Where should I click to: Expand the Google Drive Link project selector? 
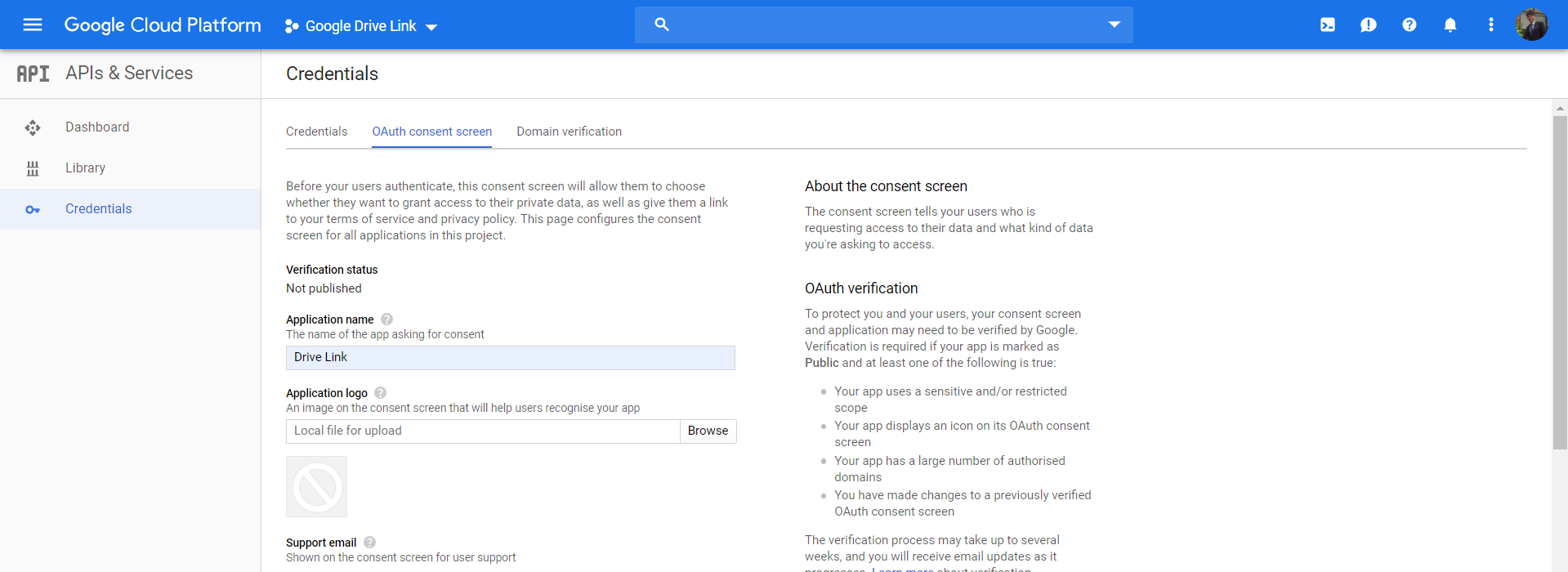point(361,26)
